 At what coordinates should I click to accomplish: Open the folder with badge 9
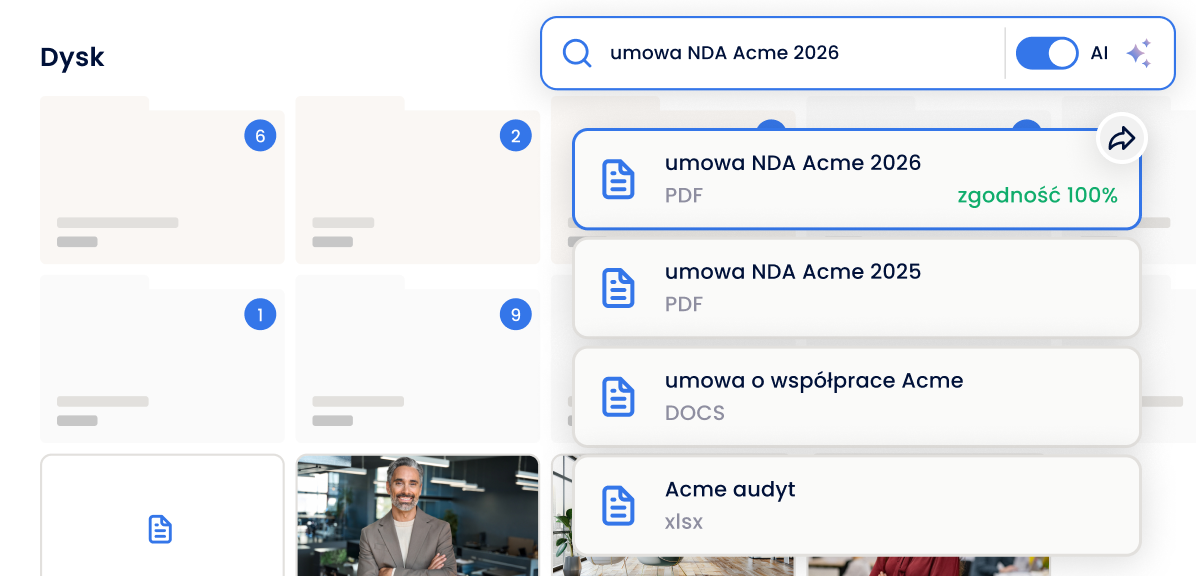418,359
